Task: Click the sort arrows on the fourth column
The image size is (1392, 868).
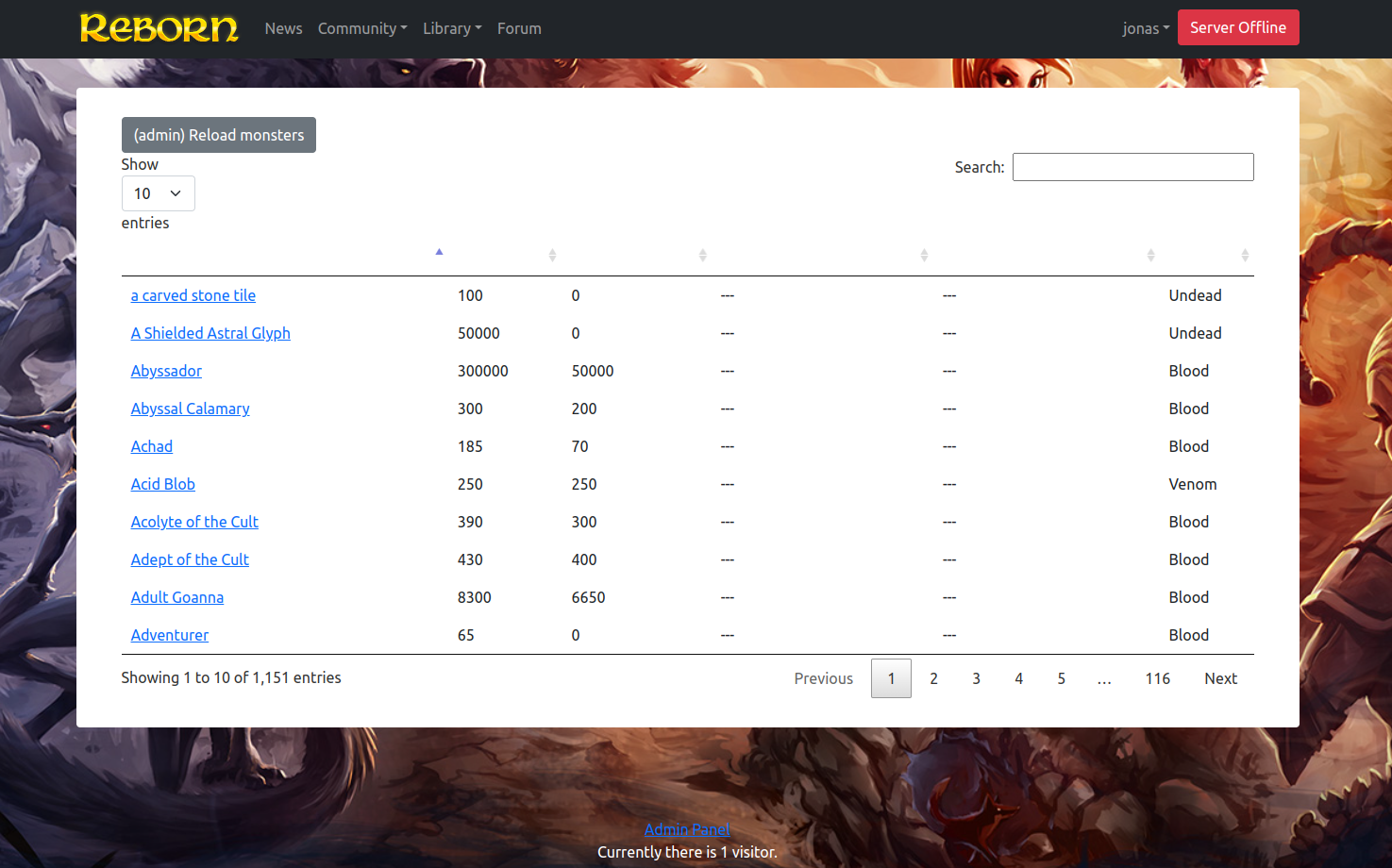Action: click(925, 254)
